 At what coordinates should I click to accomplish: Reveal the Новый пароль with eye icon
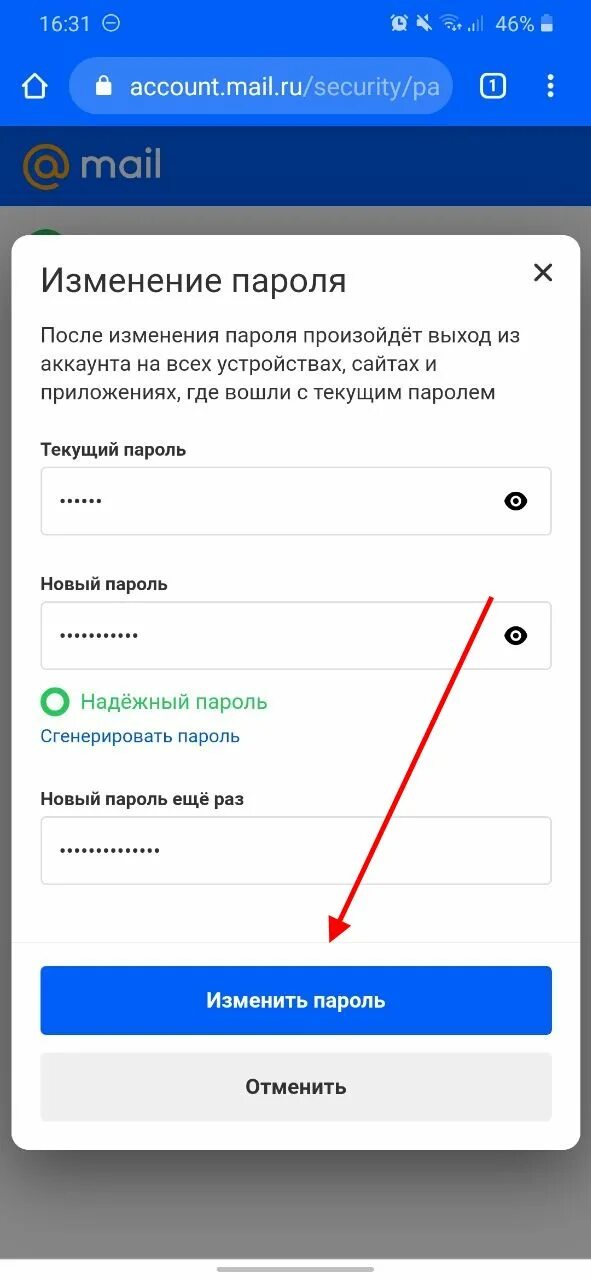[516, 636]
